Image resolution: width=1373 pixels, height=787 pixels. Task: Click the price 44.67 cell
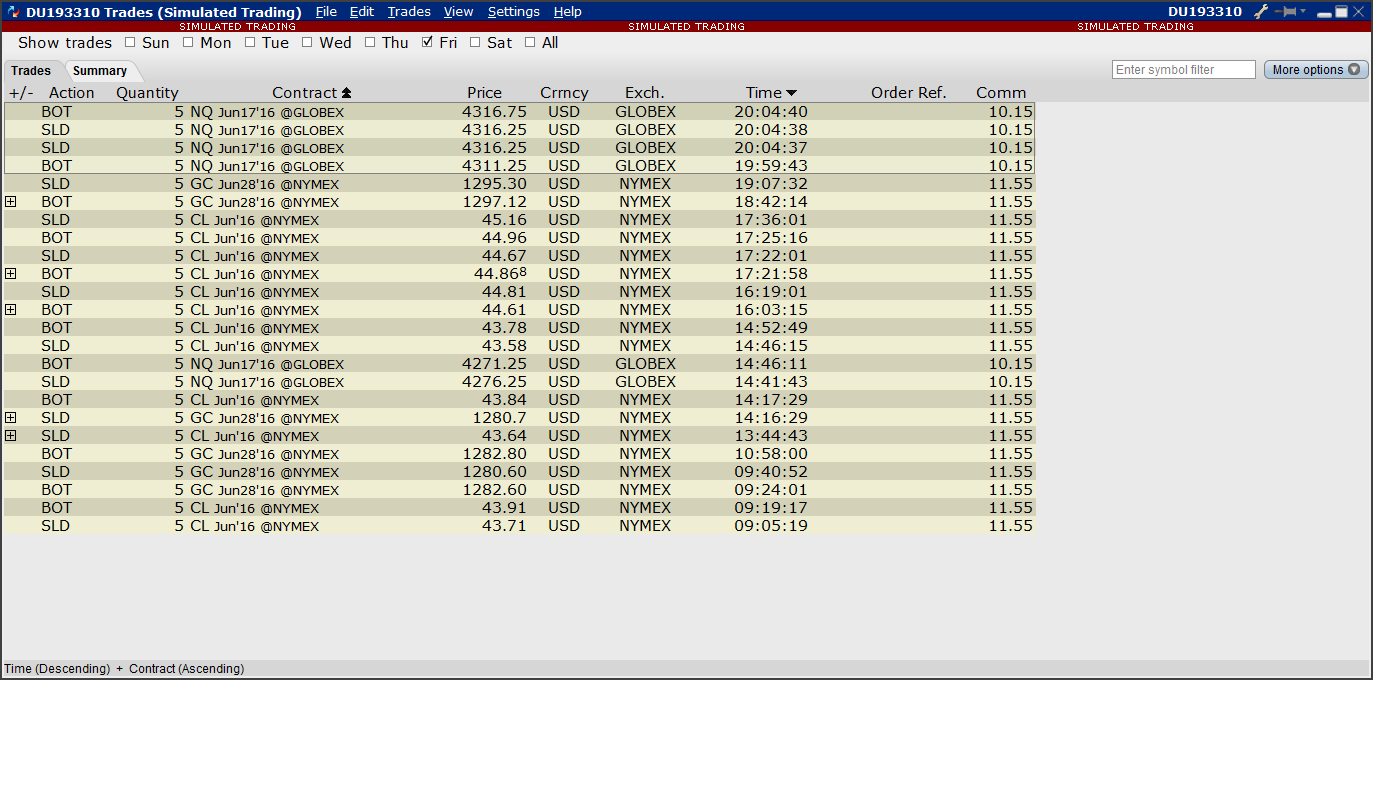coord(504,256)
